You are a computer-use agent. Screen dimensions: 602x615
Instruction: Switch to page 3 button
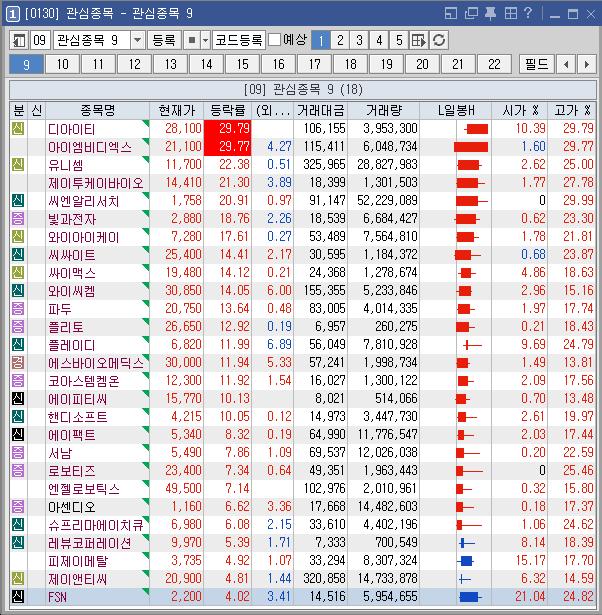(359, 40)
